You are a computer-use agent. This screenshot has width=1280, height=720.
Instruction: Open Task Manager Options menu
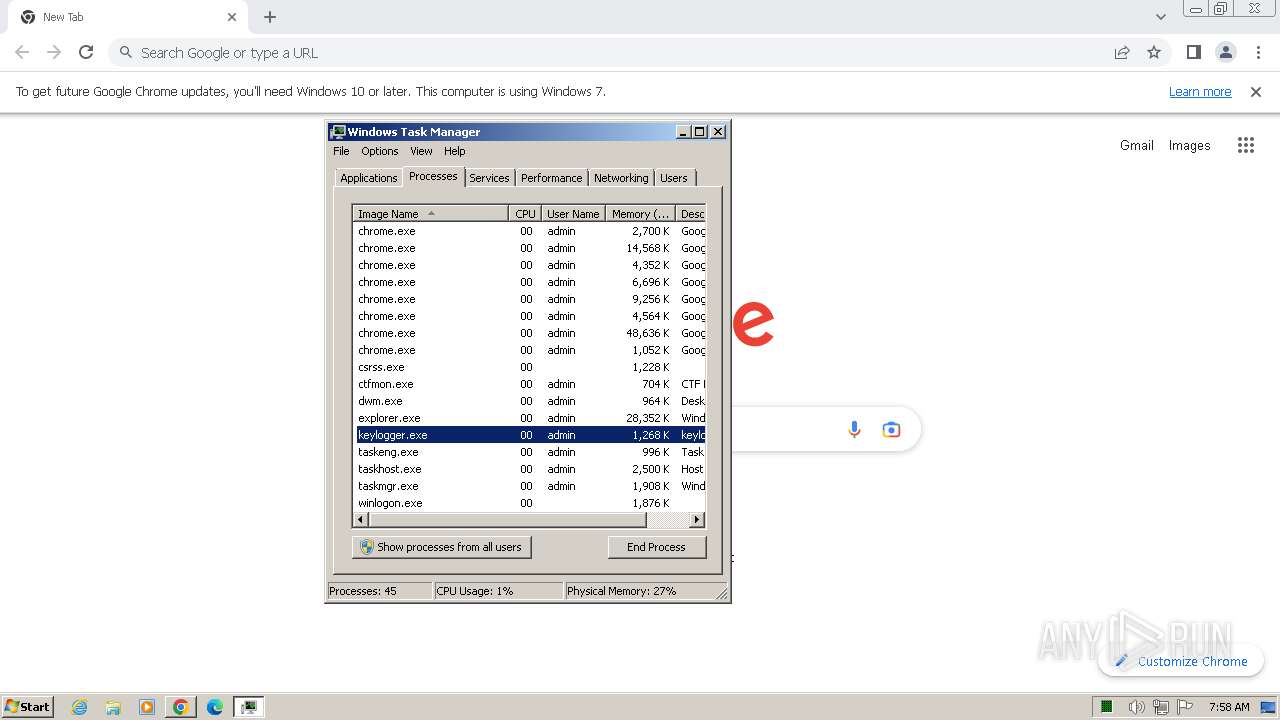(x=379, y=151)
